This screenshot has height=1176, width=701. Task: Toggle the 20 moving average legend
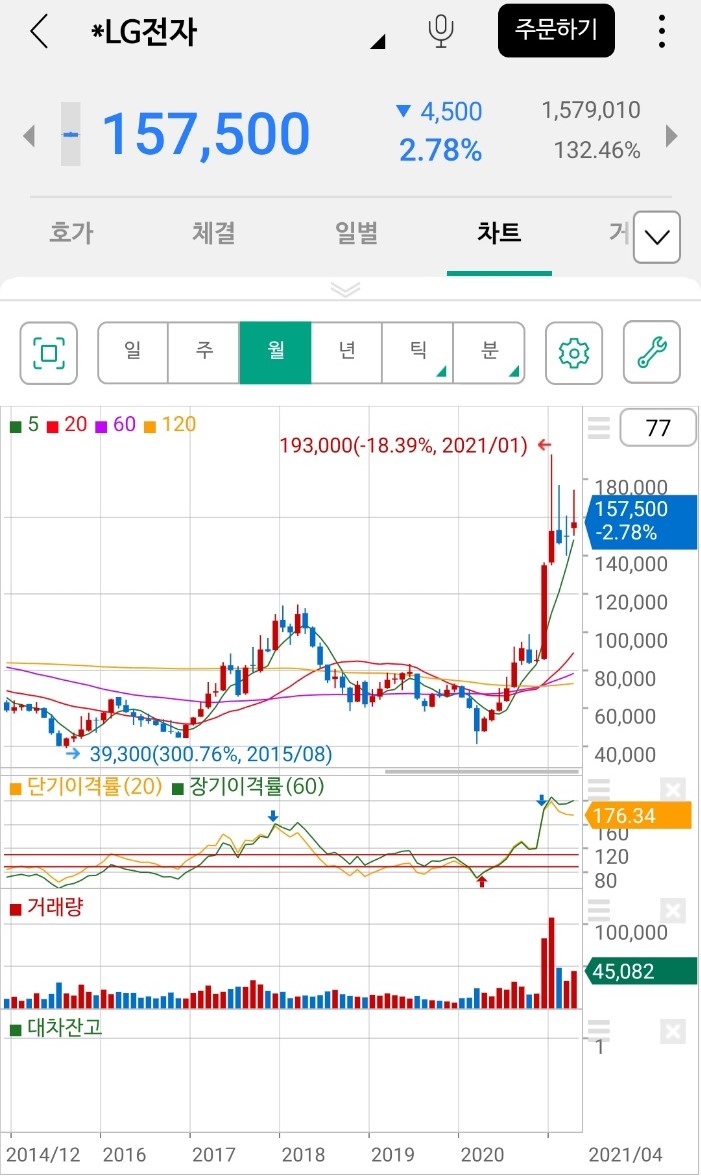(x=67, y=424)
